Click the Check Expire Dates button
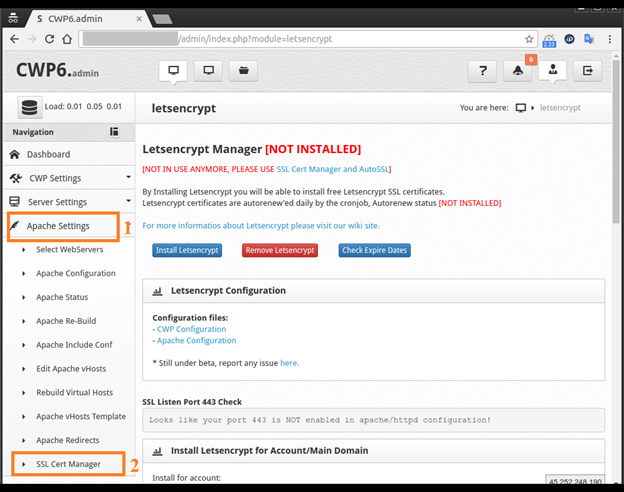The height and width of the screenshot is (492, 624). 374,250
